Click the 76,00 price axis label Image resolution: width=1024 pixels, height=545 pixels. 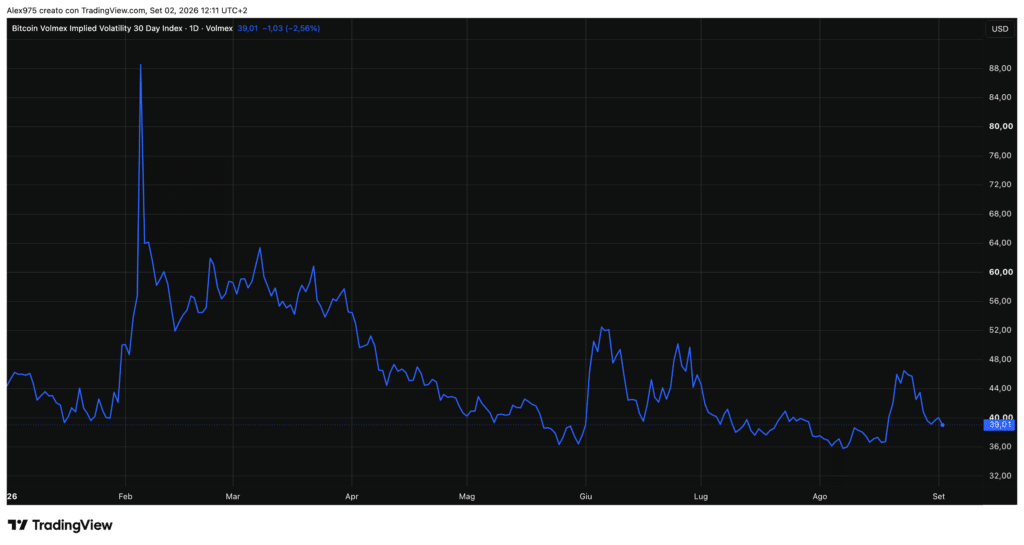tap(1000, 155)
